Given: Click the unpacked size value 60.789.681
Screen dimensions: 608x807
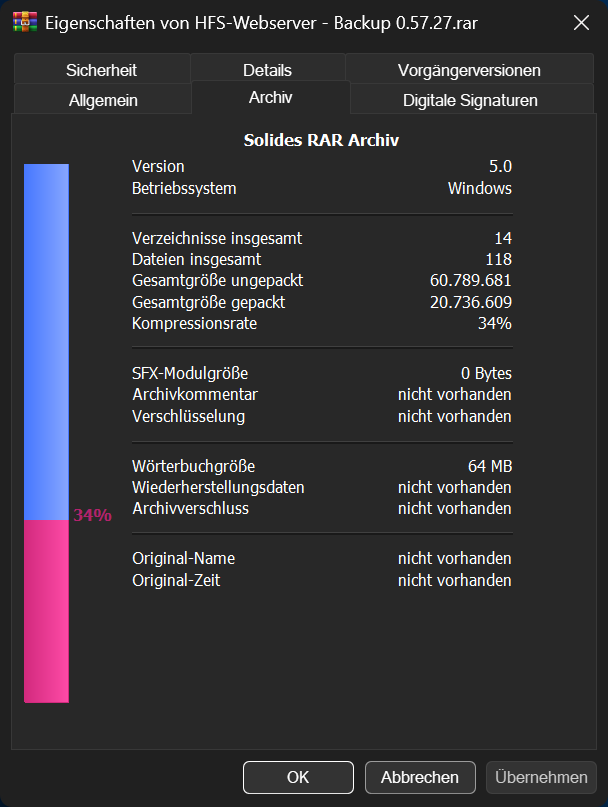Looking at the screenshot, I should coord(470,281).
